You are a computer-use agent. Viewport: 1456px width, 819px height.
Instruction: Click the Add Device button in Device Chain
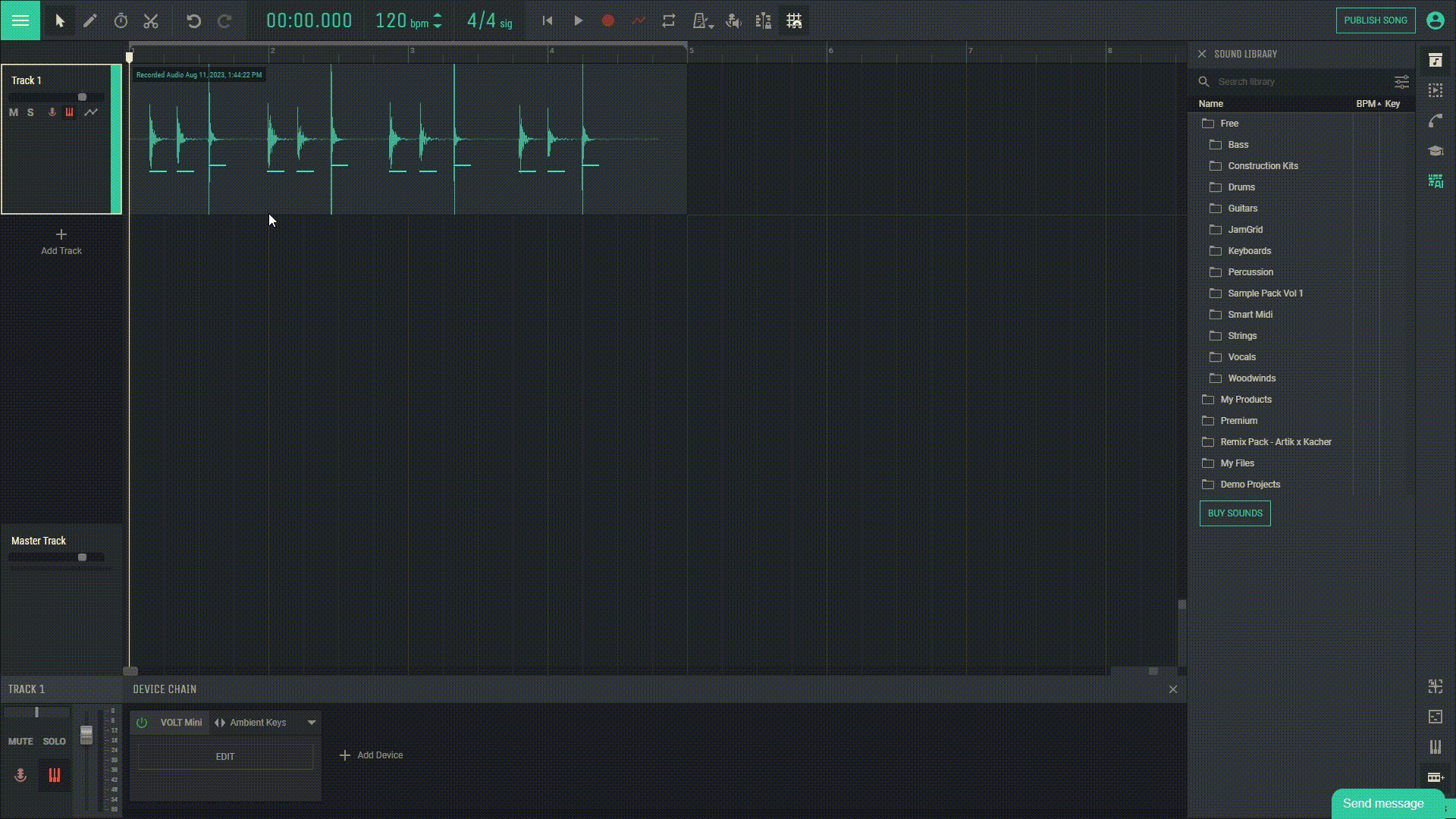[371, 754]
